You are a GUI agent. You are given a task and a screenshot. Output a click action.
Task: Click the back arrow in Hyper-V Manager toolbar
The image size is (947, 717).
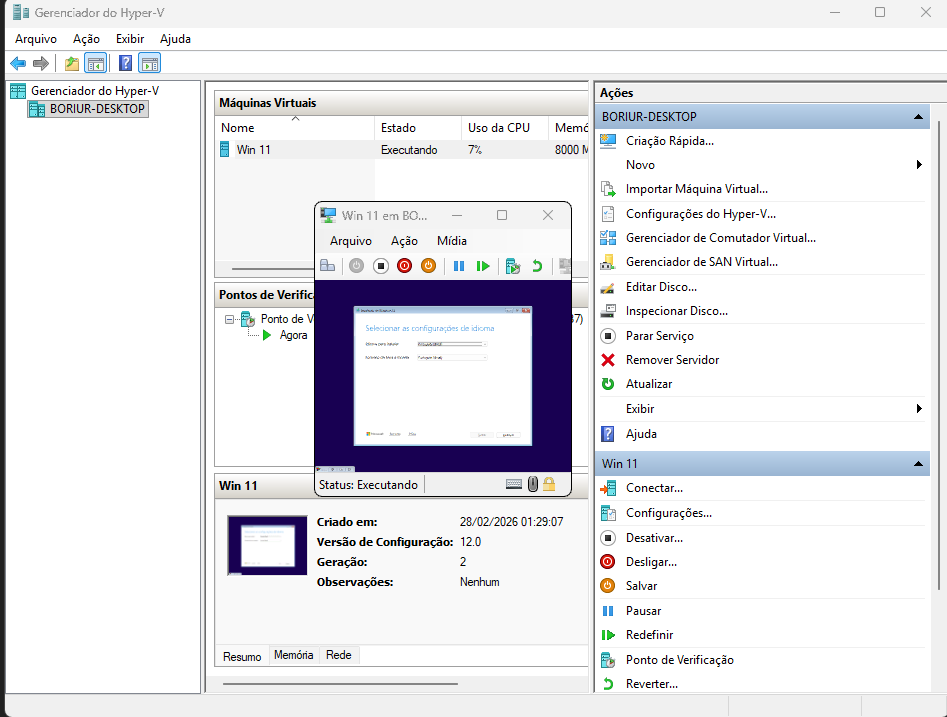tap(18, 63)
